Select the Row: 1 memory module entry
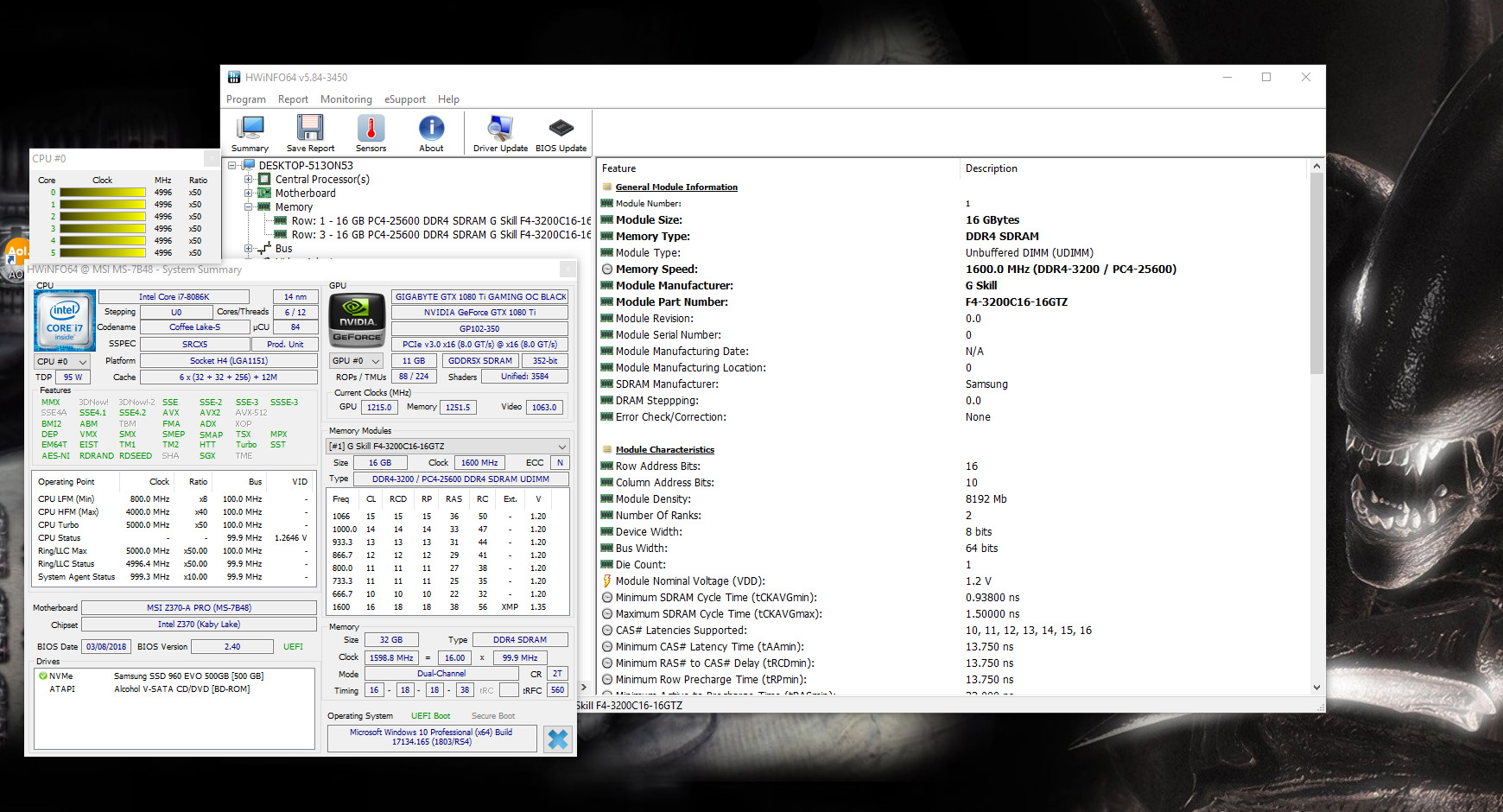 [x=441, y=220]
